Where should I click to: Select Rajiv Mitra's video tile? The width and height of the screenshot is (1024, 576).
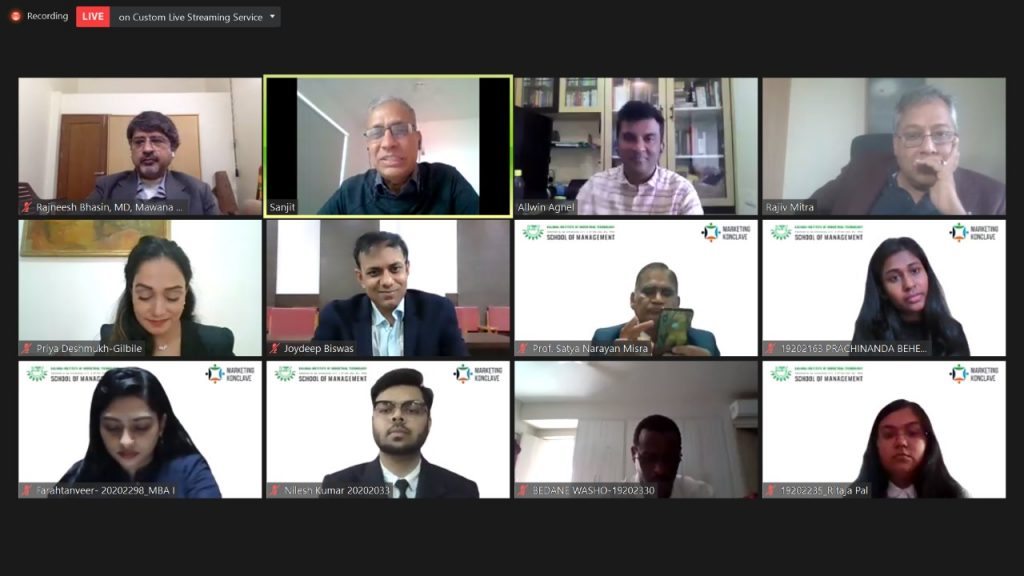[x=884, y=146]
